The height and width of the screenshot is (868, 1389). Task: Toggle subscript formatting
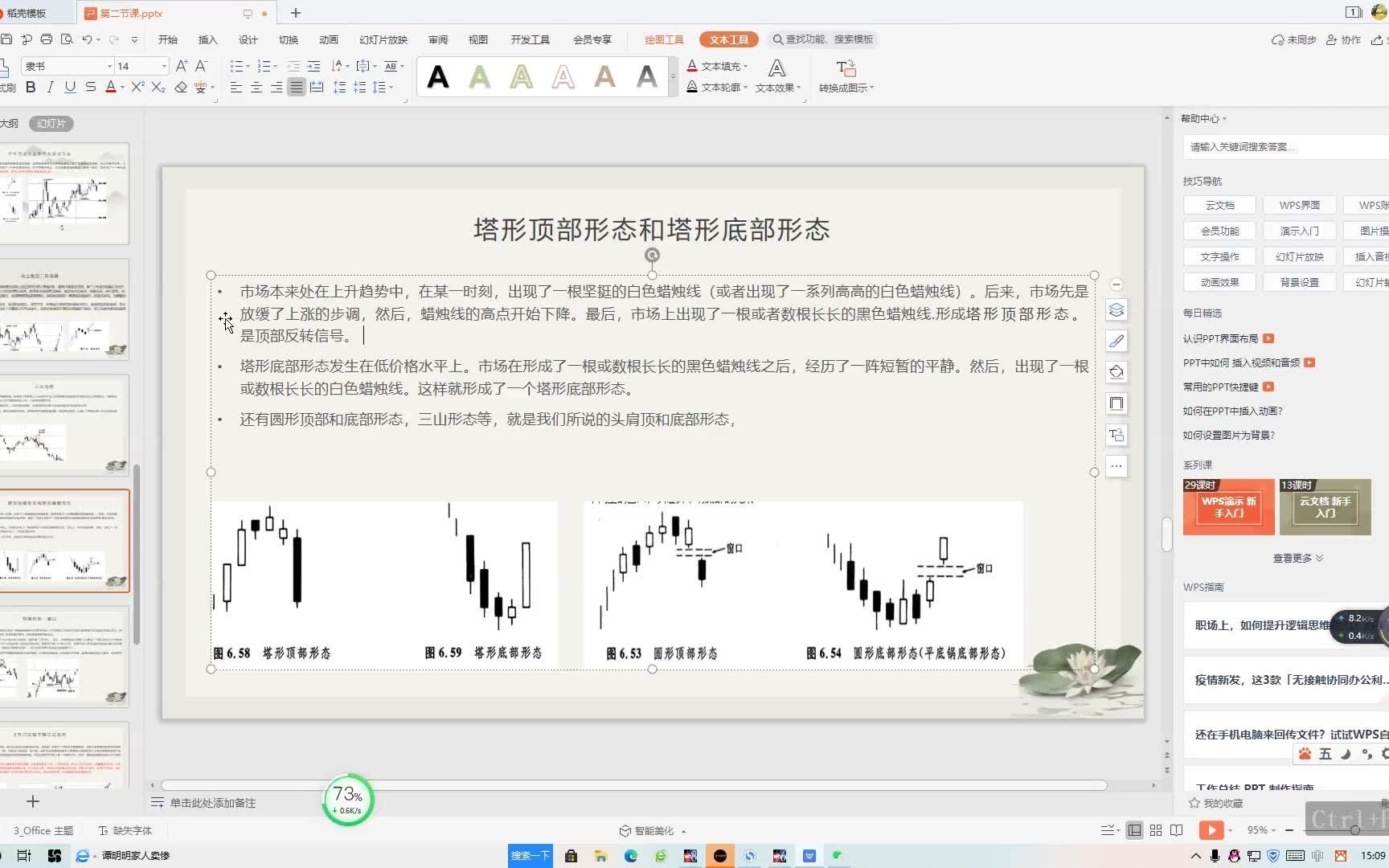[158, 87]
